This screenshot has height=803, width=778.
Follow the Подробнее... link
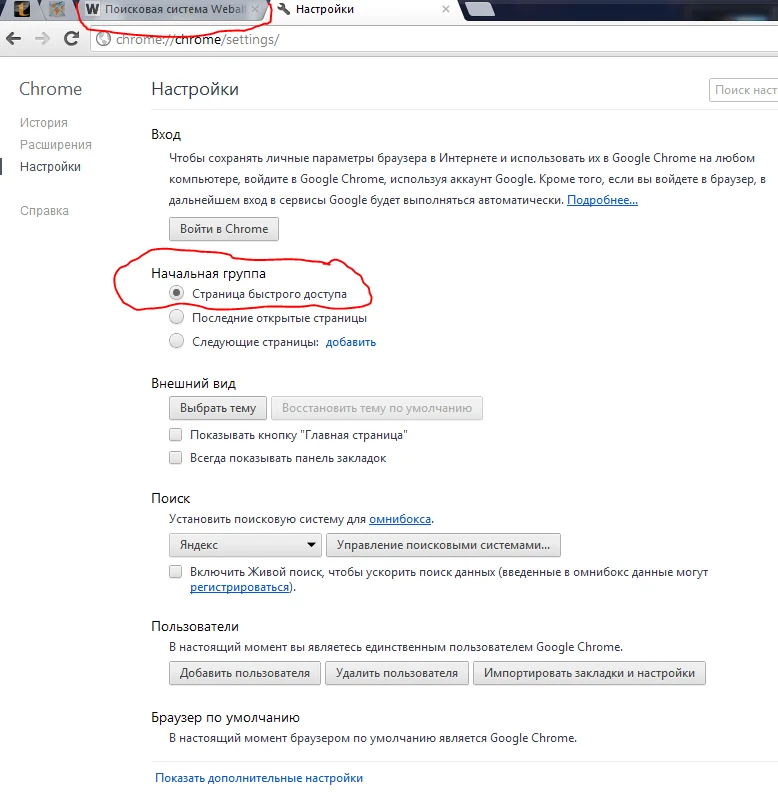coord(602,200)
